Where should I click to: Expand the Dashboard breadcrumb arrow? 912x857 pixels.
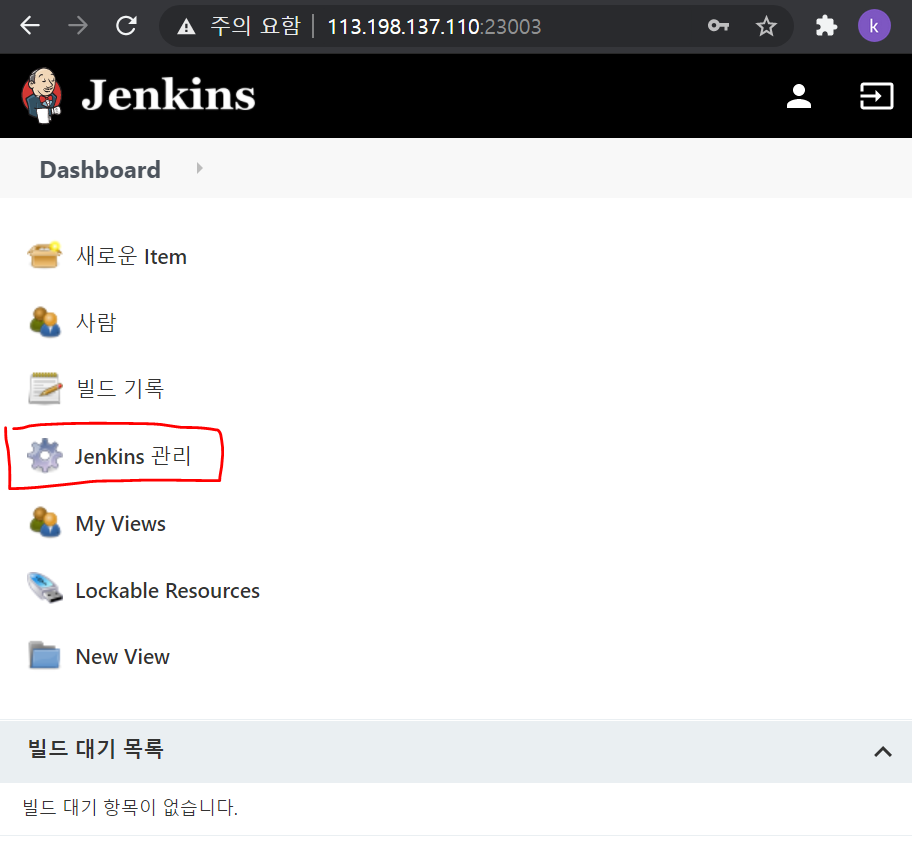[x=200, y=169]
